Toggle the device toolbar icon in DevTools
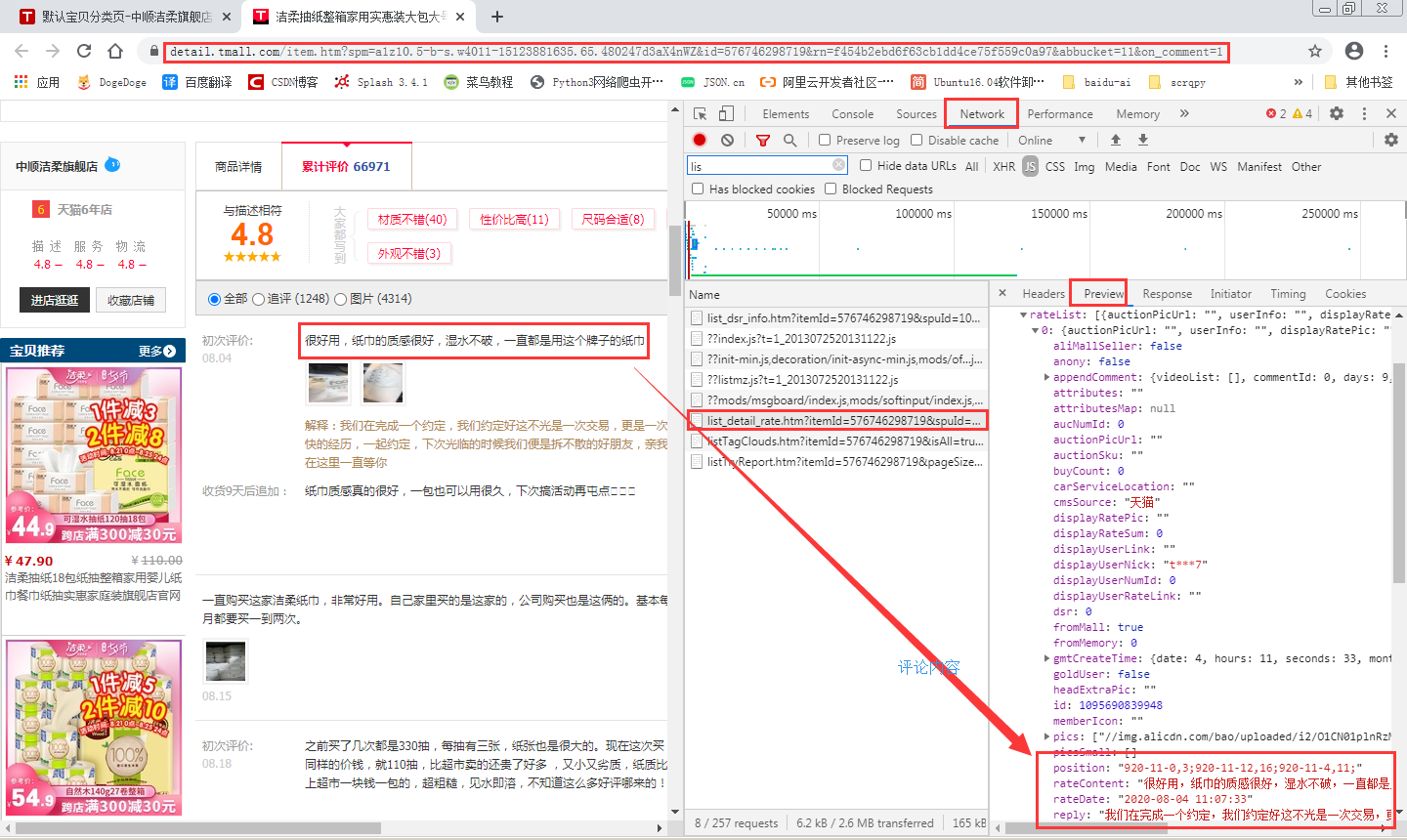Viewport: 1407px width, 840px height. (727, 114)
